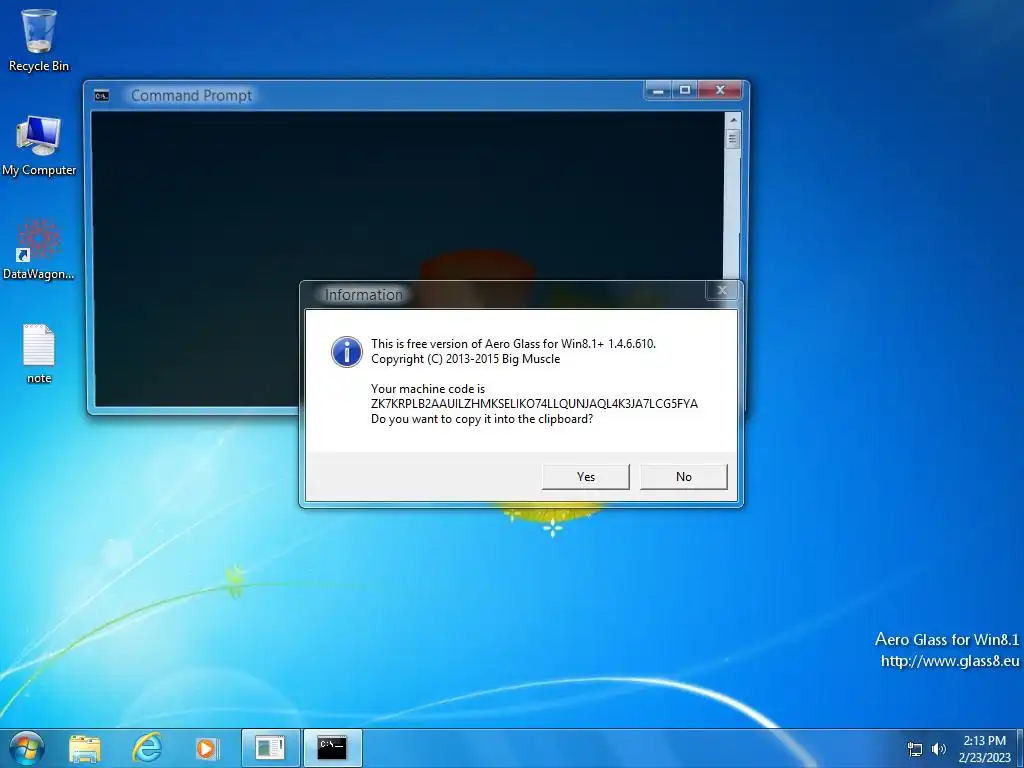
Task: Select the Recycle Bin desktop icon
Action: [39, 40]
